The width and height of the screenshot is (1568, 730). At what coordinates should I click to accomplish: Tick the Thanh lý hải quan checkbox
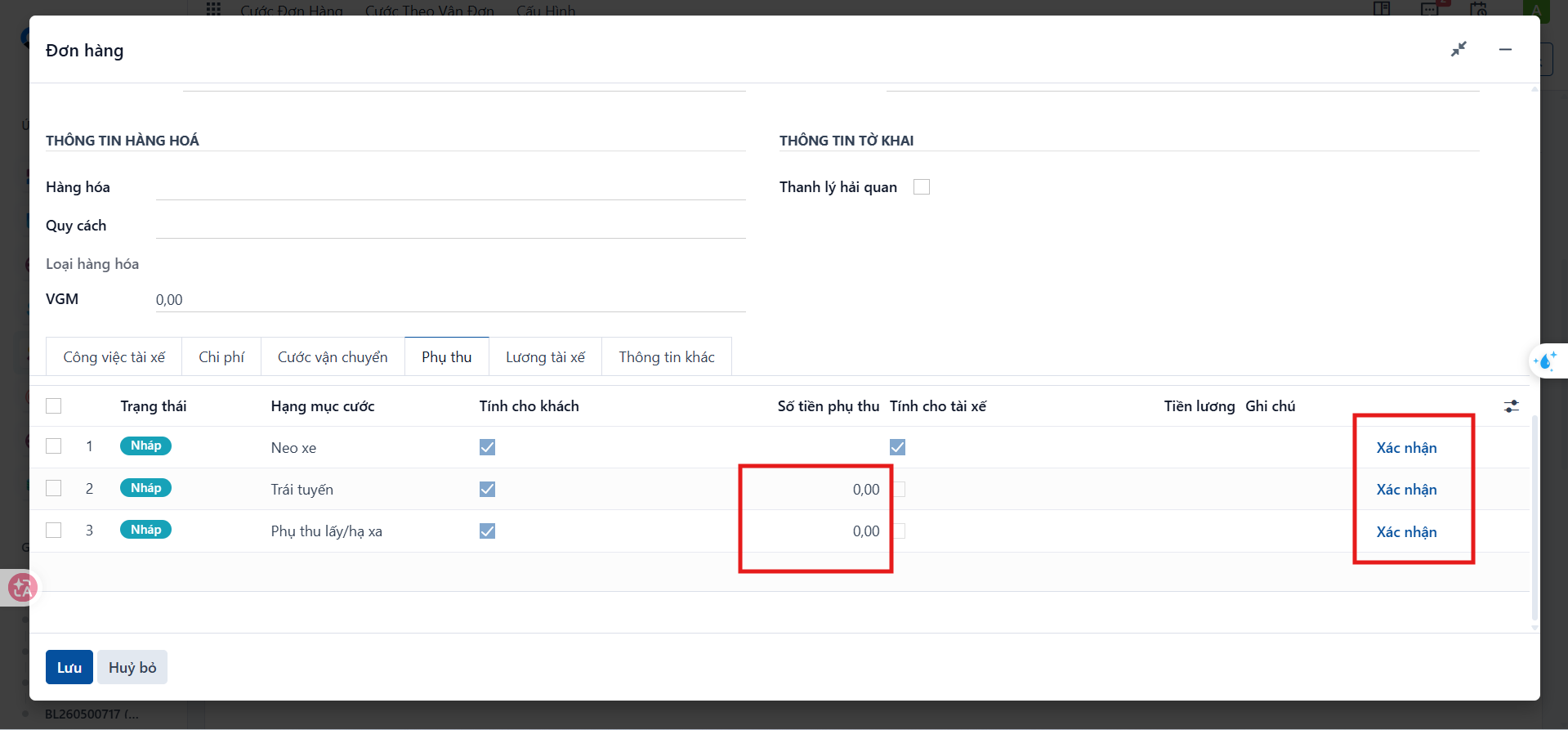tap(922, 187)
